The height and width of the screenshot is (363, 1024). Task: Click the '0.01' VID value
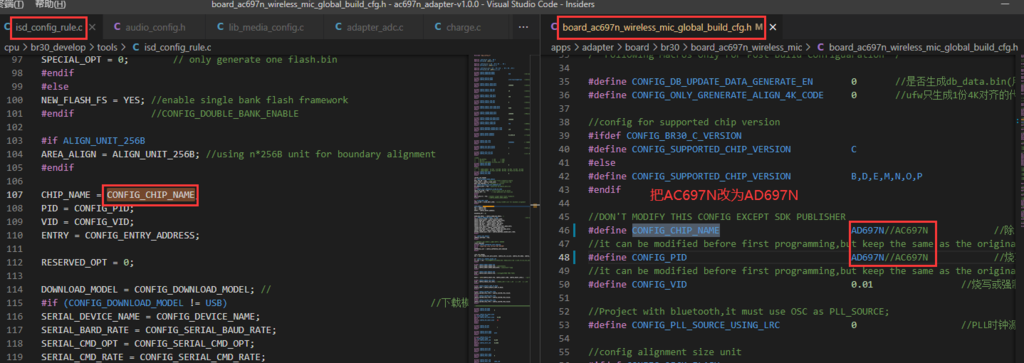861,285
